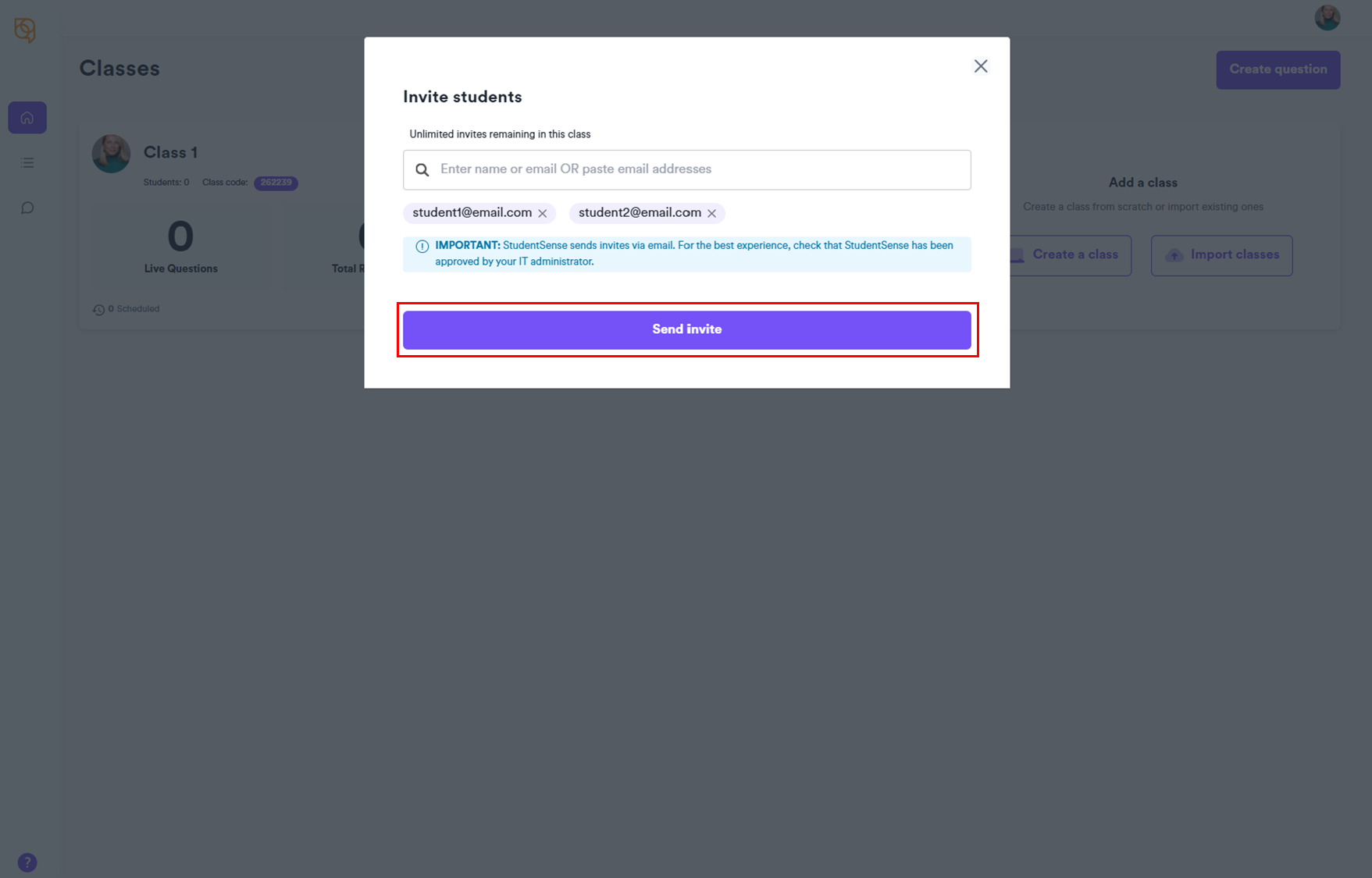
Task: Focus the name or email input field
Action: pyautogui.click(x=699, y=169)
